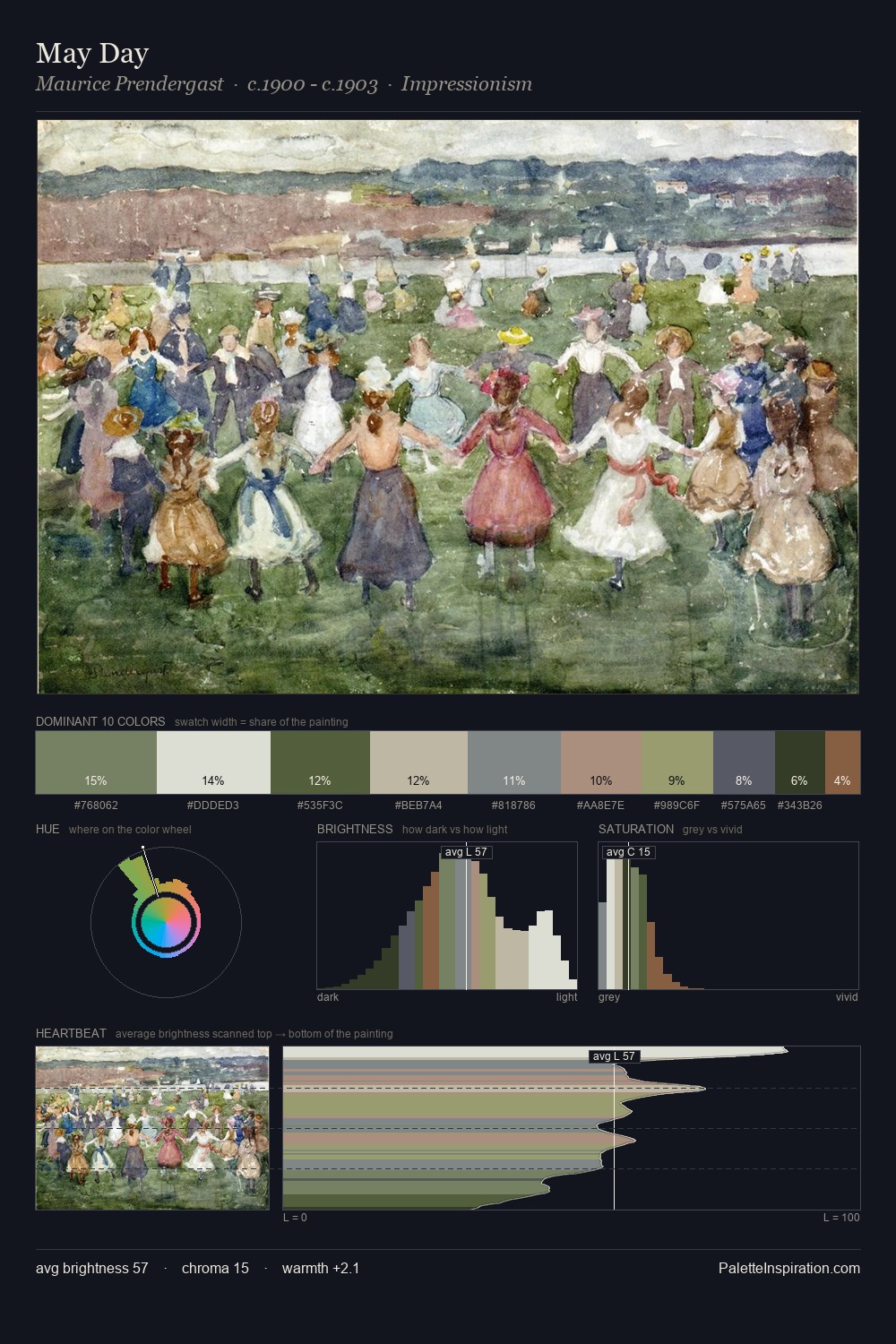Select the #535F3C dark olive swatch
The height and width of the screenshot is (1344, 896).
coord(320,762)
